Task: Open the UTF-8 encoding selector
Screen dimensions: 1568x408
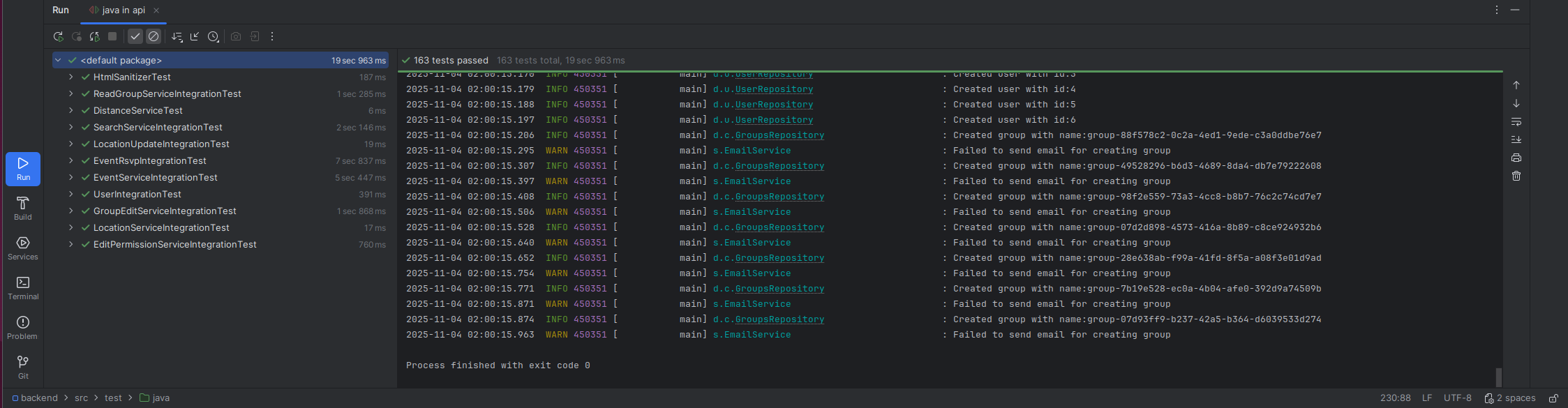Action: coord(1457,398)
